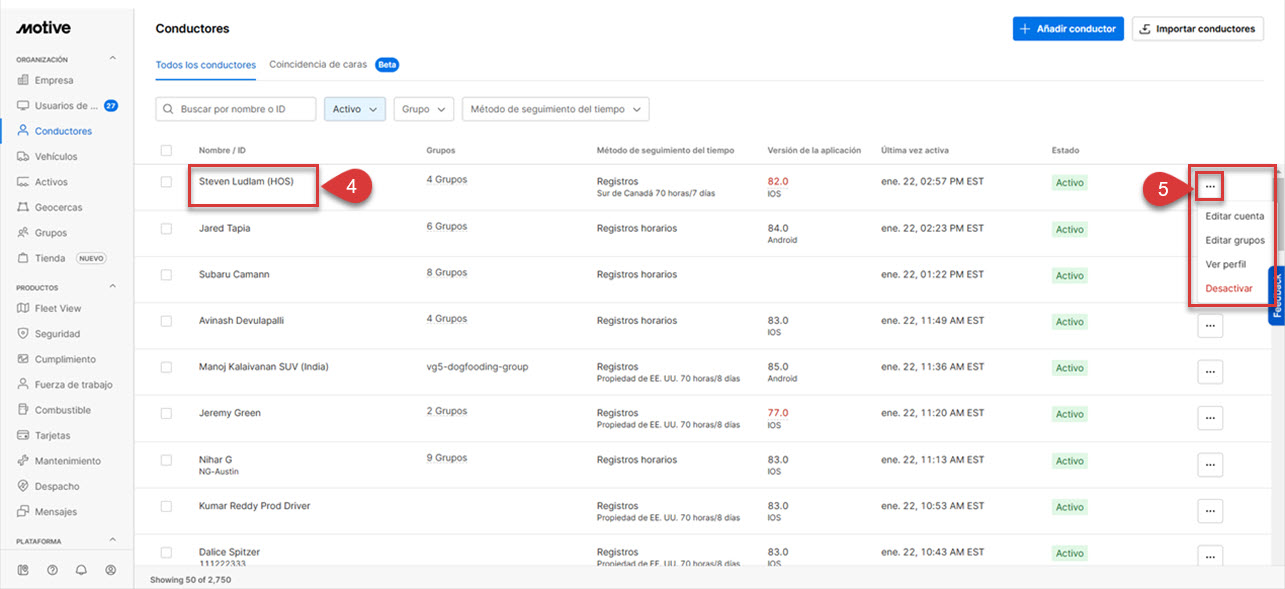Screen dimensions: 1285x589
Task: Collapse the Organización sidebar section
Action: pos(113,59)
